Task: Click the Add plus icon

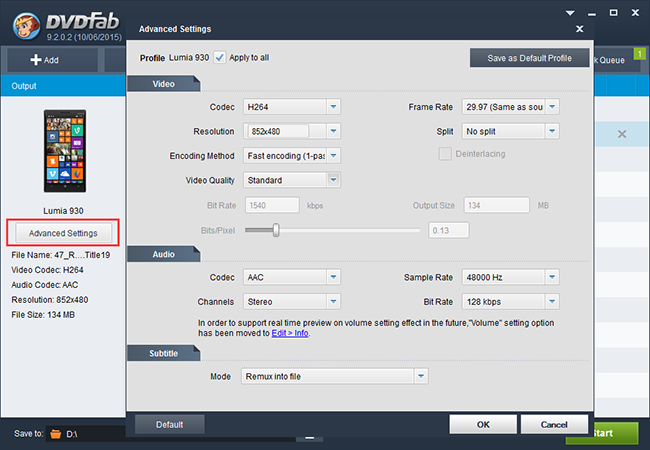Action: 36,60
